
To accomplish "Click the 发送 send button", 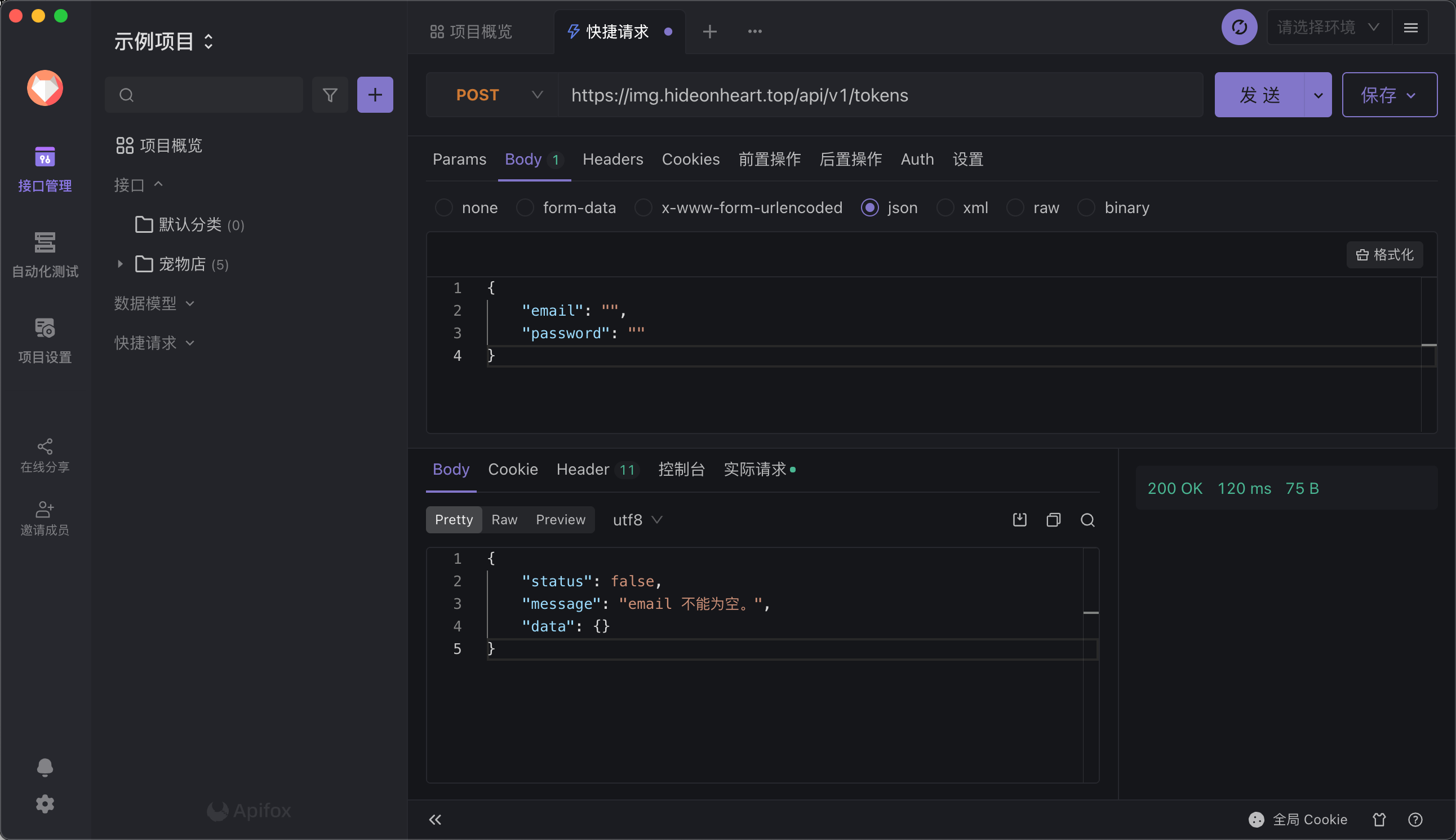I will tap(1259, 95).
